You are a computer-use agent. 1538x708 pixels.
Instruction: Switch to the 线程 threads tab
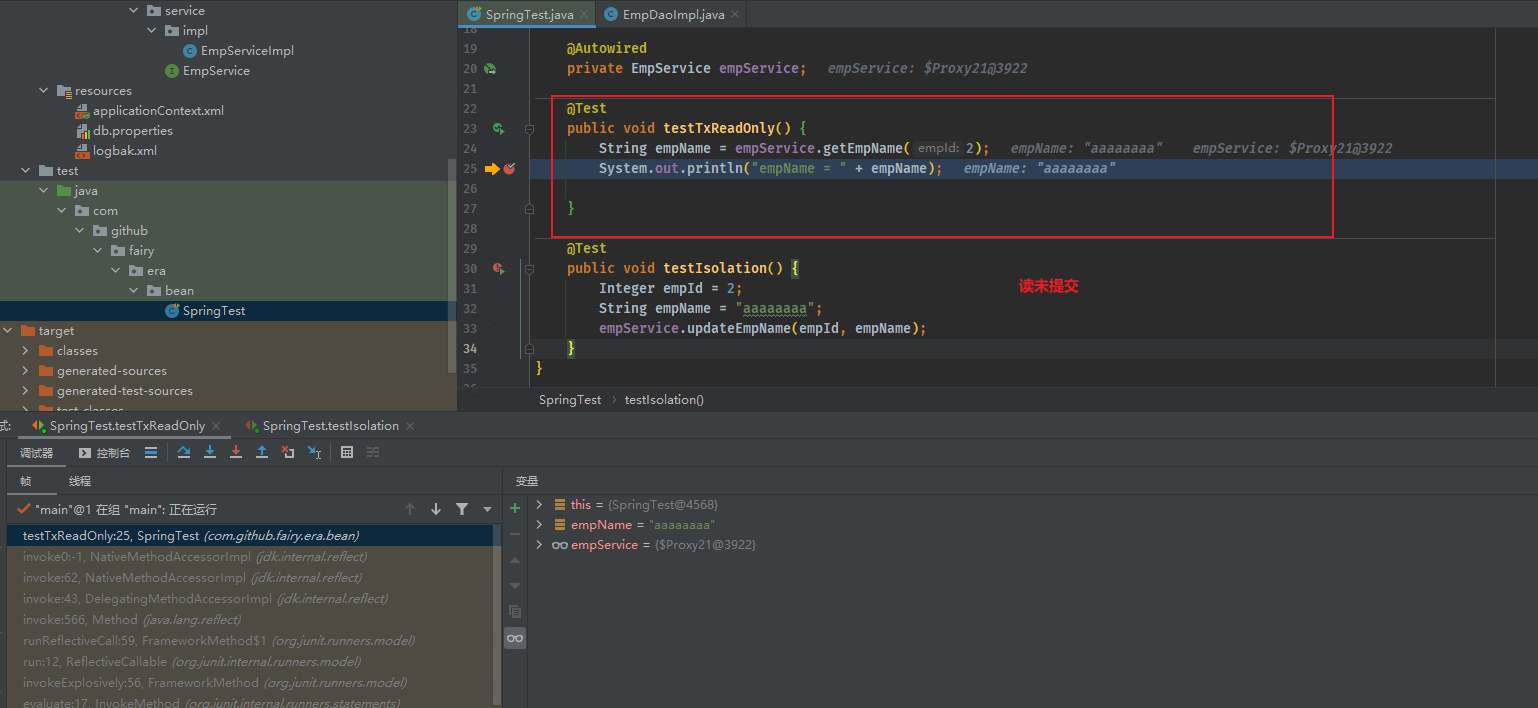[x=80, y=481]
